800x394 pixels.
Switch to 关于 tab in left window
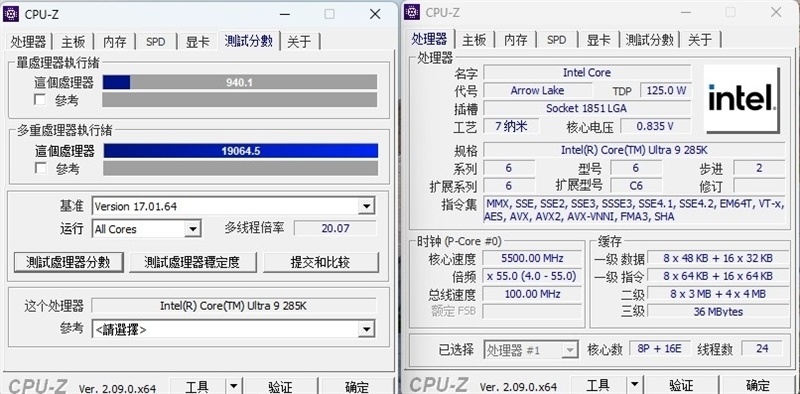pyautogui.click(x=299, y=42)
